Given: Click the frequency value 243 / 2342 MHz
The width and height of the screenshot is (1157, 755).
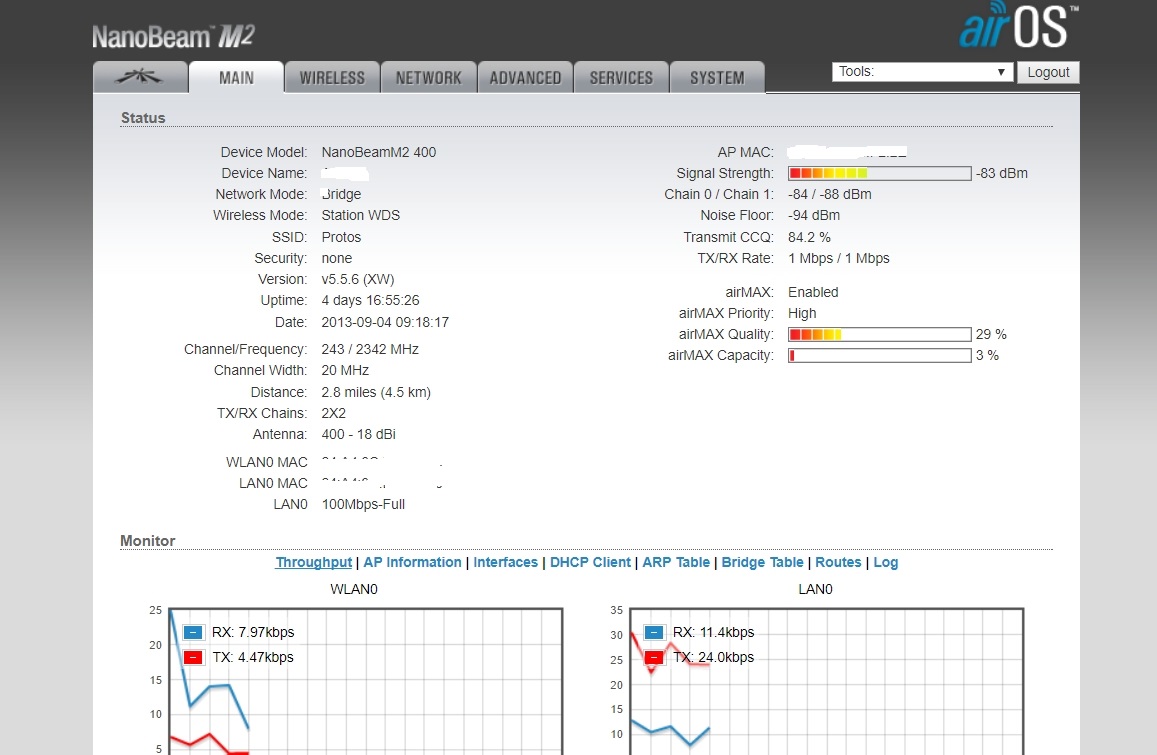Looking at the screenshot, I should (370, 349).
